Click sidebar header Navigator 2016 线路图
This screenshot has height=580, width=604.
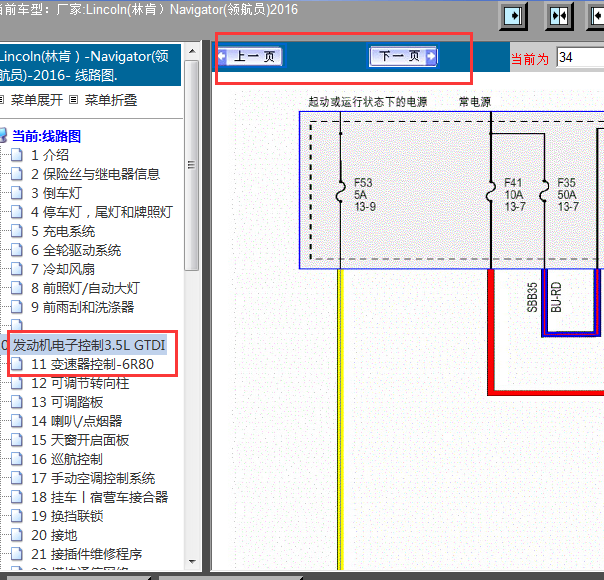[90, 65]
